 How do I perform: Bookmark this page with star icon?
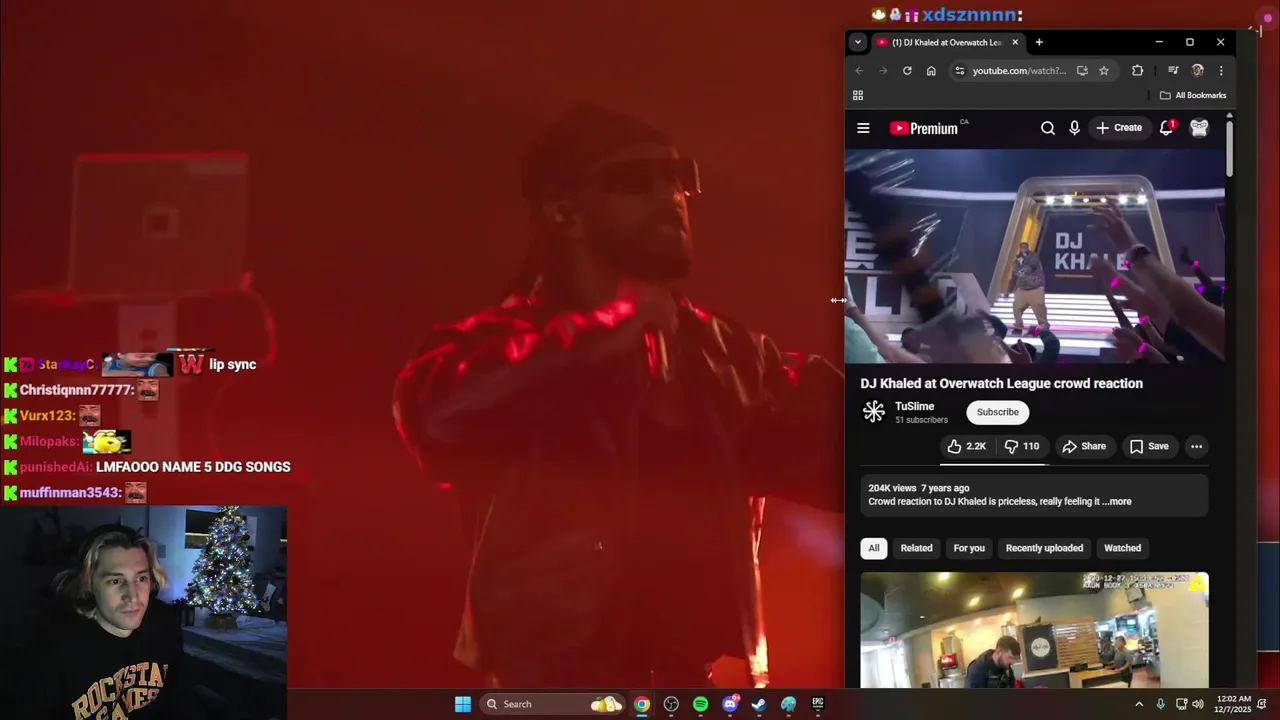coord(1104,71)
